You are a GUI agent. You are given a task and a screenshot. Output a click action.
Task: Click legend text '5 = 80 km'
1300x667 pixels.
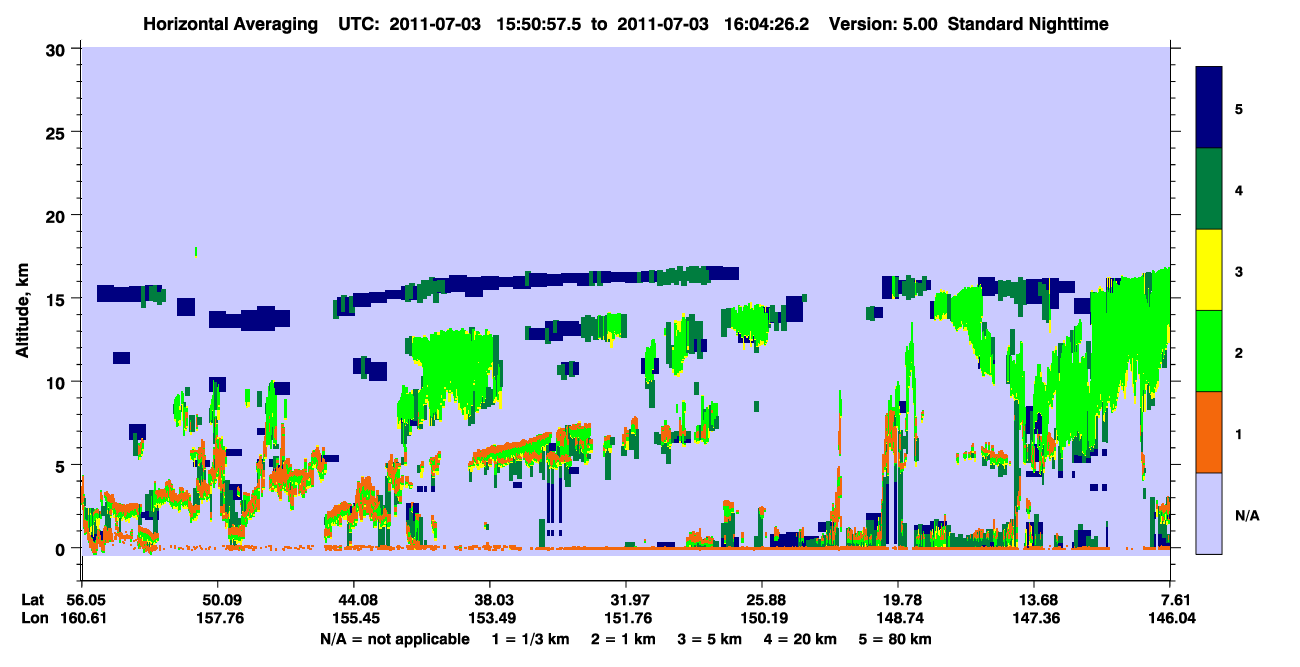click(895, 638)
